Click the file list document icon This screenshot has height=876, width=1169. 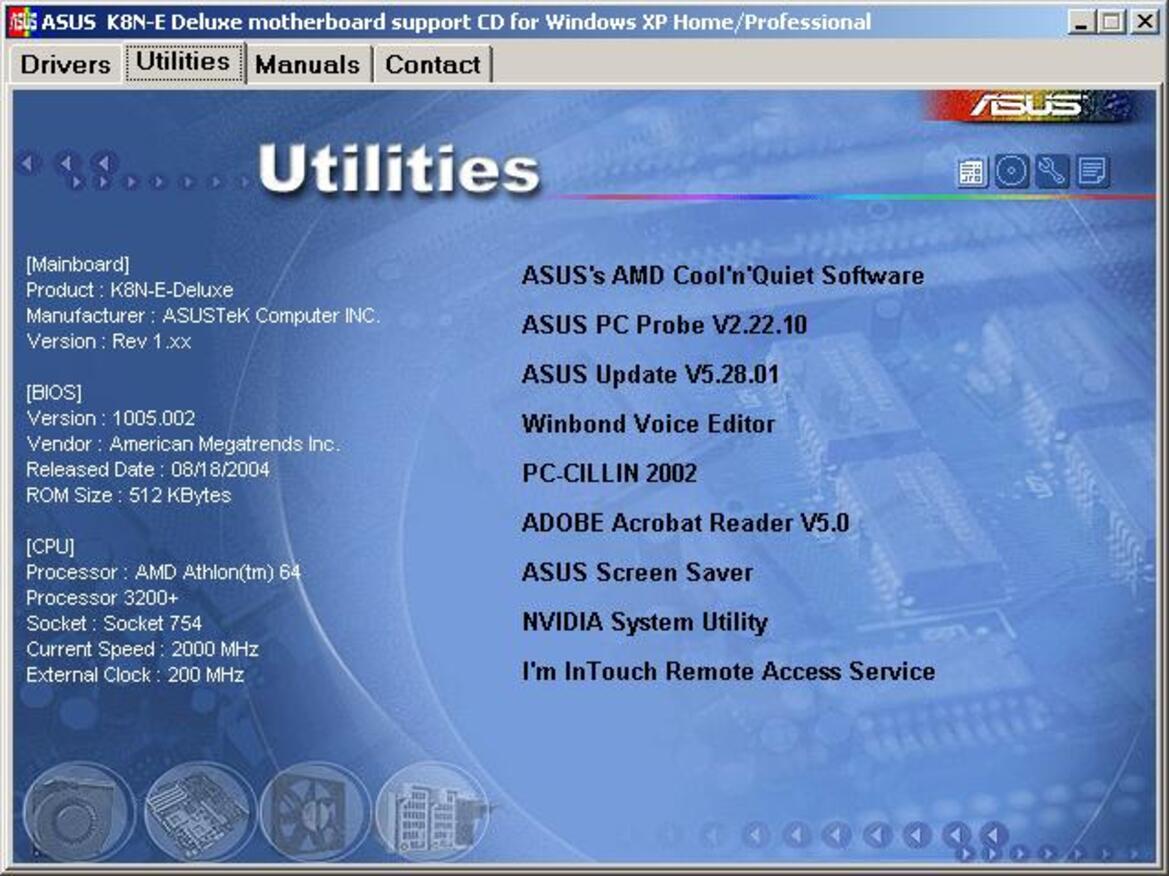click(1092, 171)
